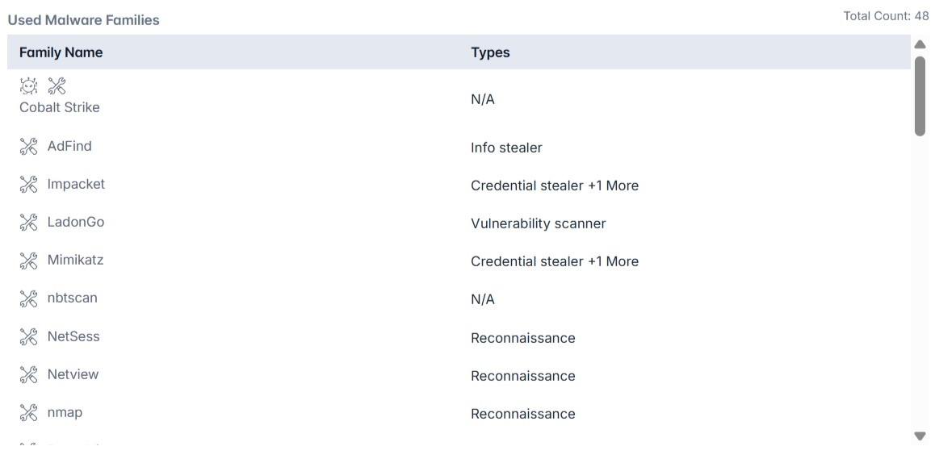Click the tool icon next to nmap
The width and height of the screenshot is (936, 463).
pos(28,413)
